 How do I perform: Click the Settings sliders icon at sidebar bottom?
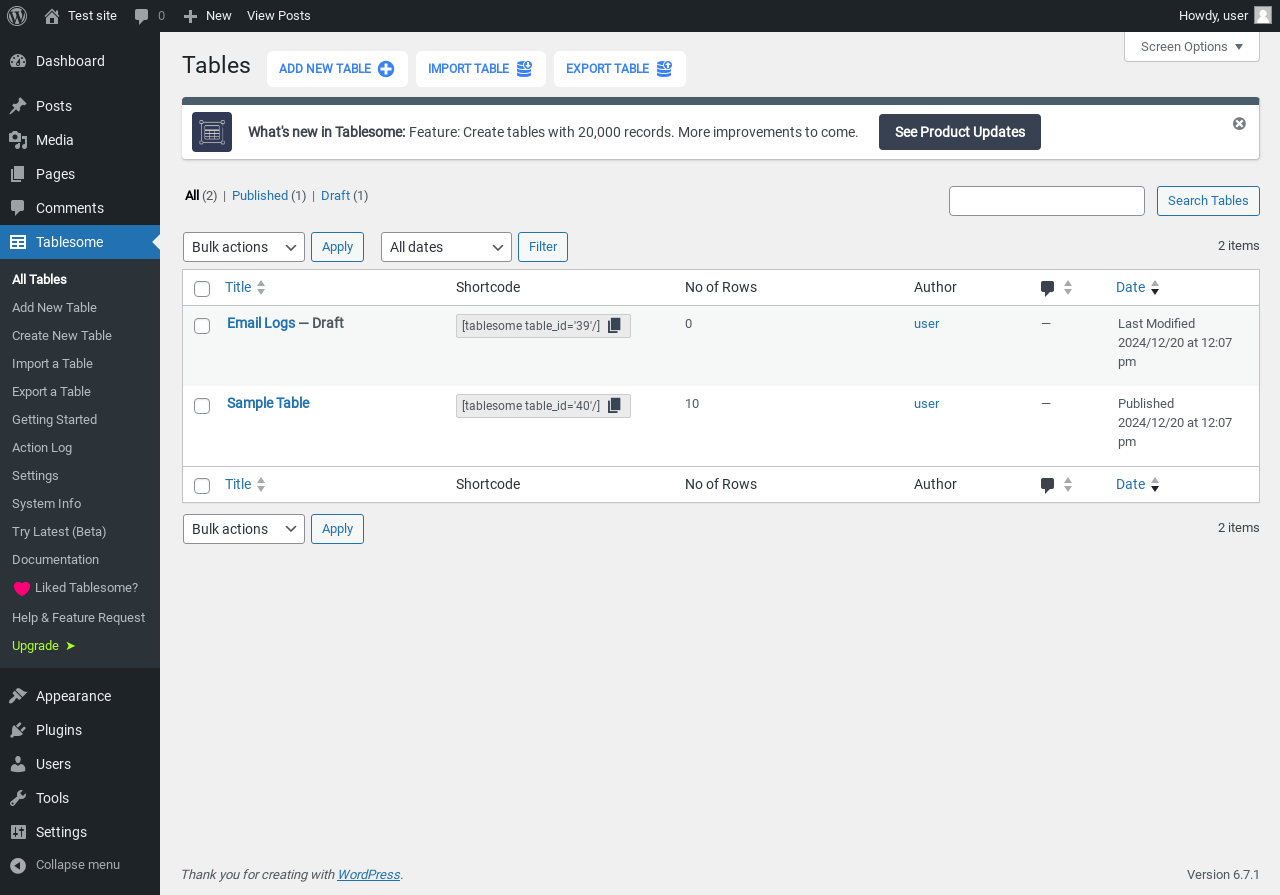(x=18, y=832)
